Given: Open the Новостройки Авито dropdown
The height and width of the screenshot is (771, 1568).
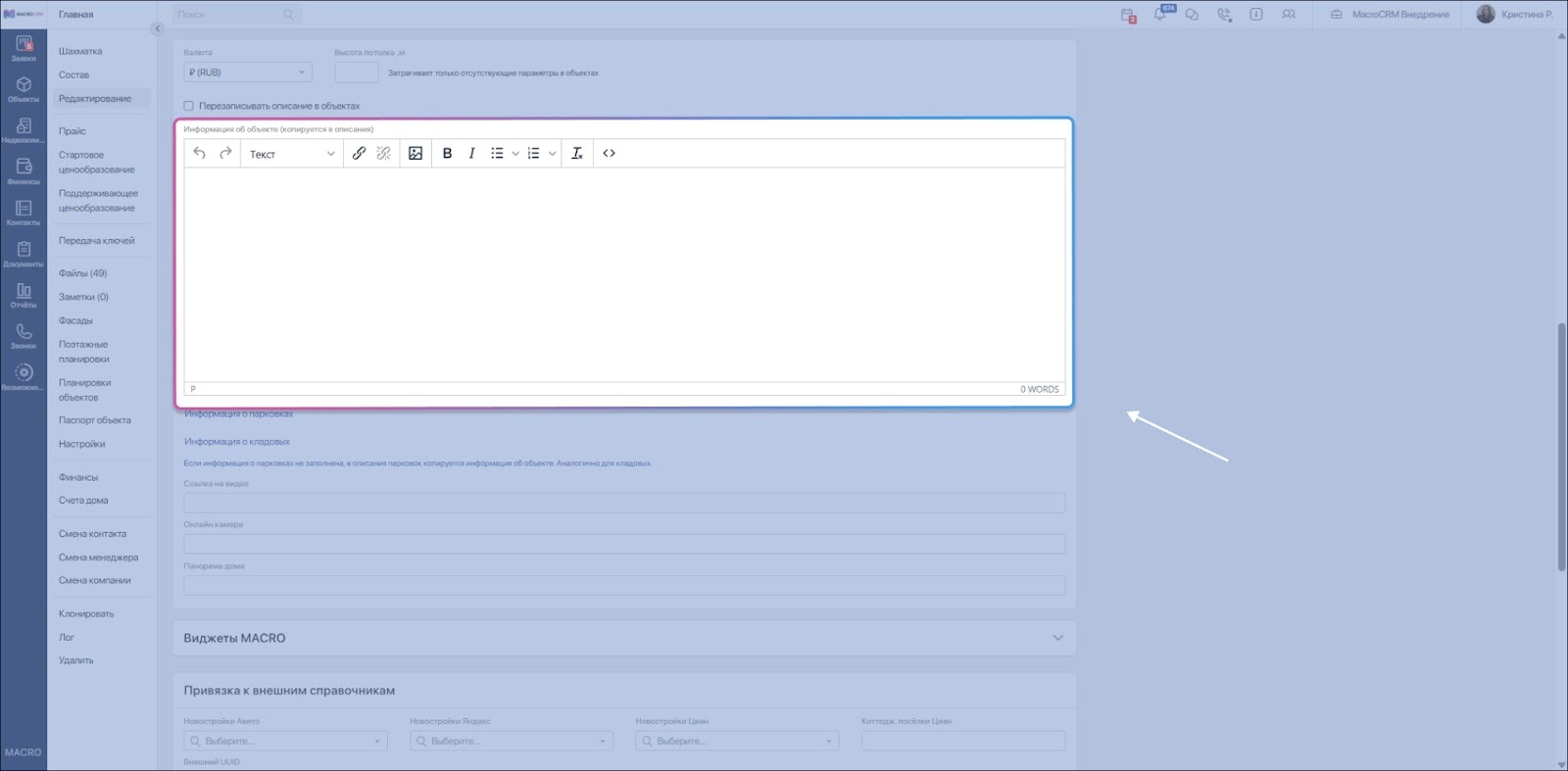Looking at the screenshot, I should click(x=285, y=742).
